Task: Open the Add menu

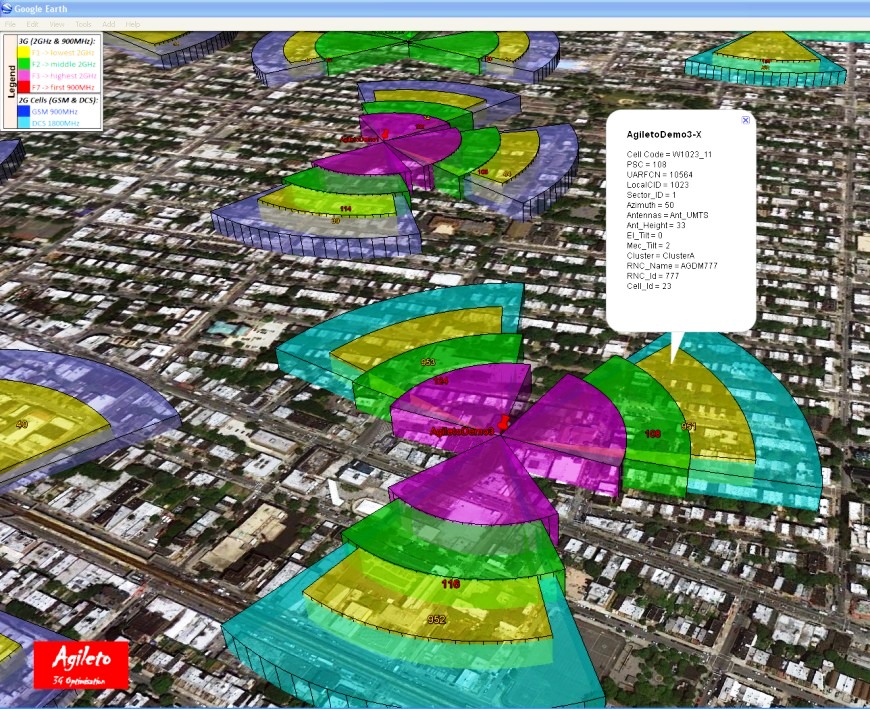Action: tap(108, 23)
